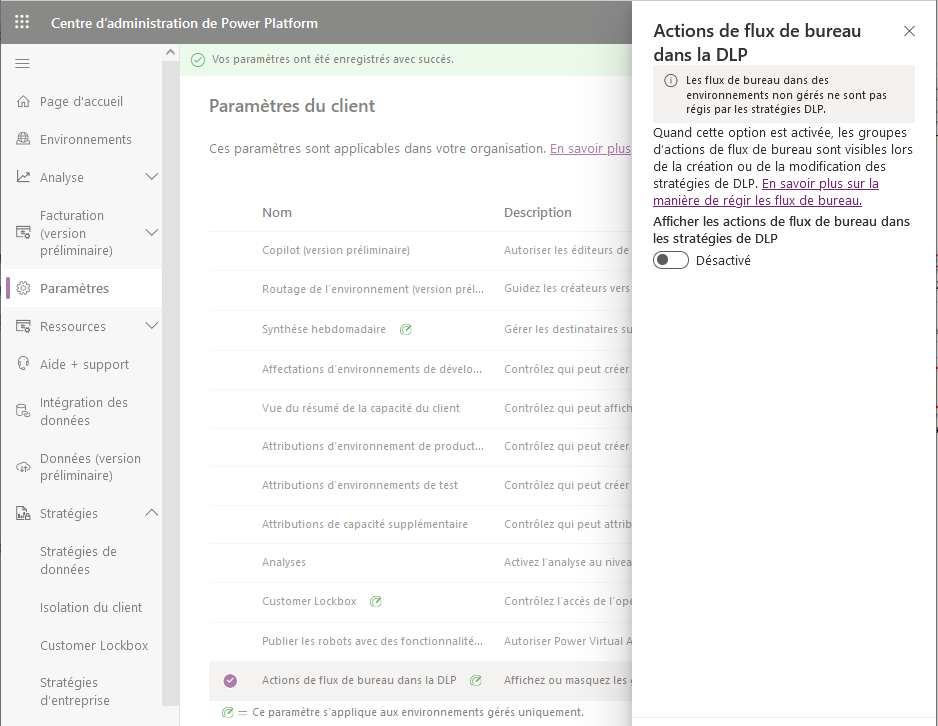Close the Actions de flux de bureau panel
This screenshot has height=726, width=938.
point(909,31)
